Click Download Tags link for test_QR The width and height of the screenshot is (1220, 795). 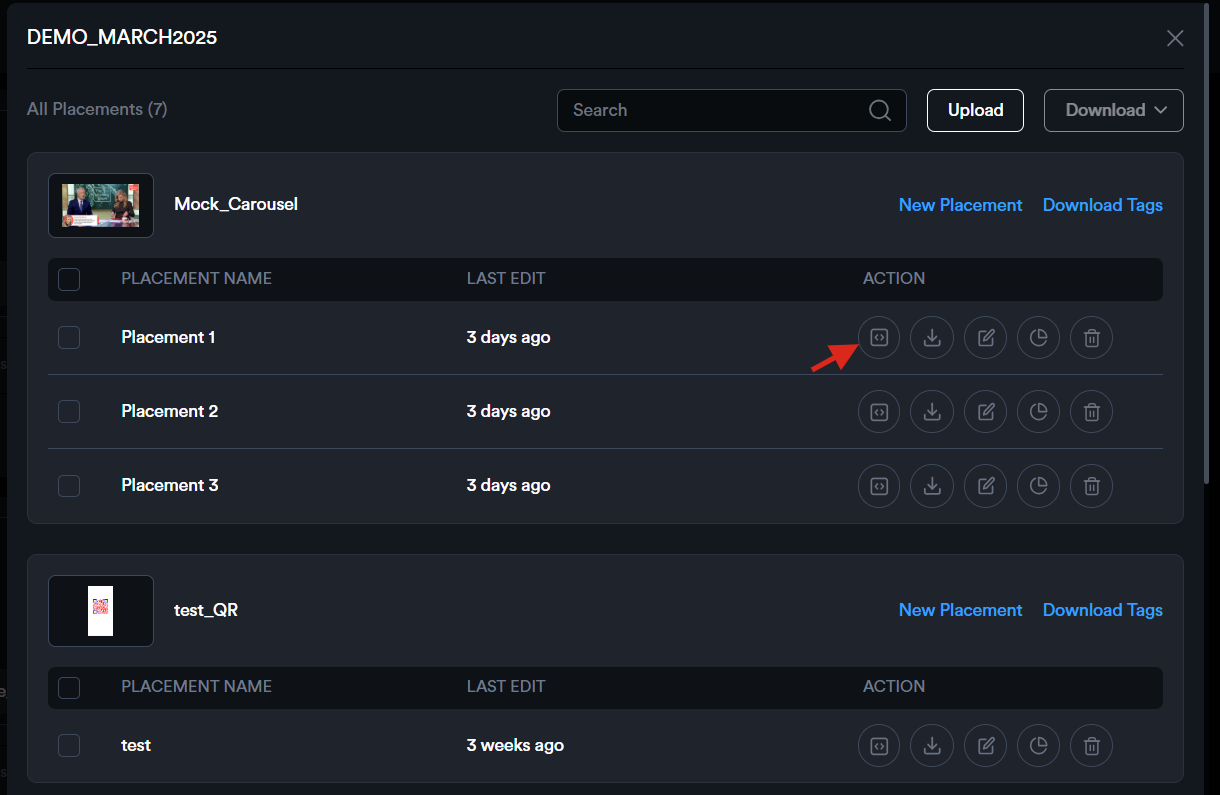1102,610
